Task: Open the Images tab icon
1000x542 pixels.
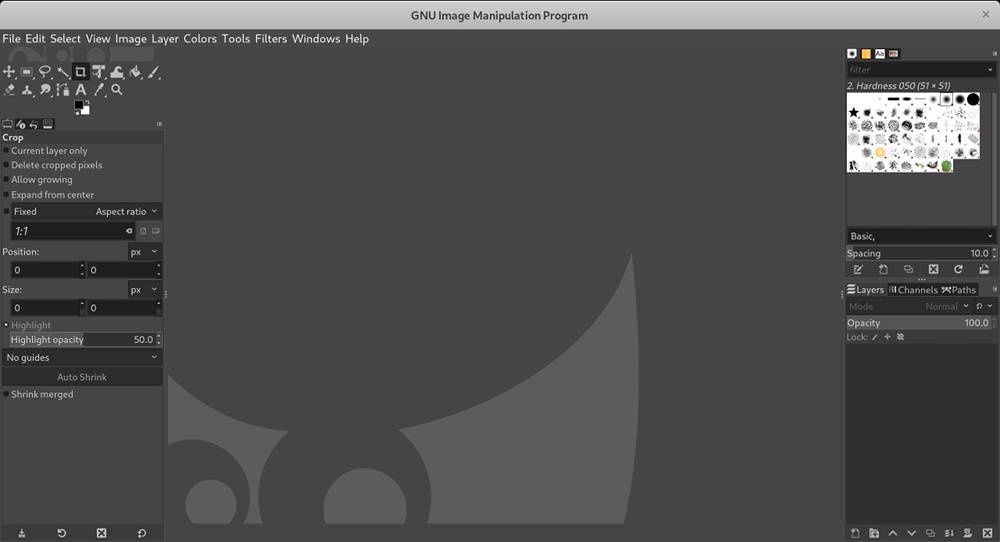Action: (x=48, y=124)
